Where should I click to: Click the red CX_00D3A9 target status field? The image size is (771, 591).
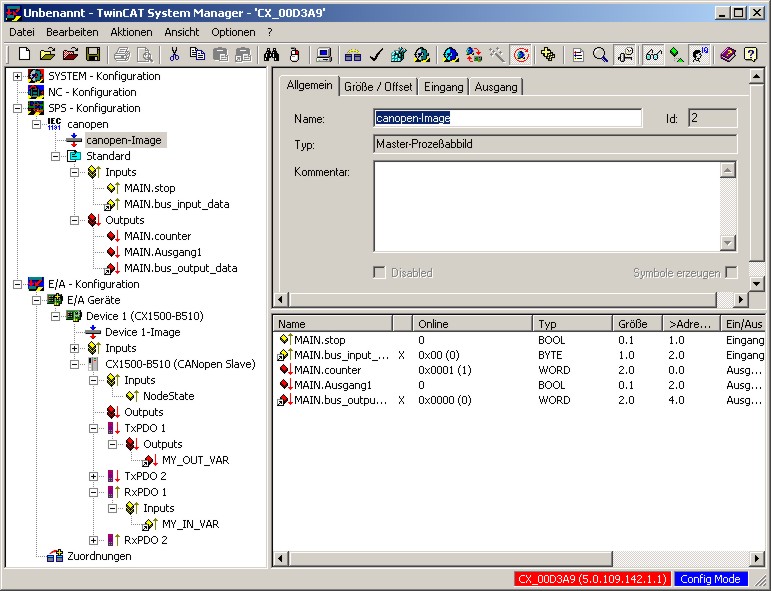(593, 579)
